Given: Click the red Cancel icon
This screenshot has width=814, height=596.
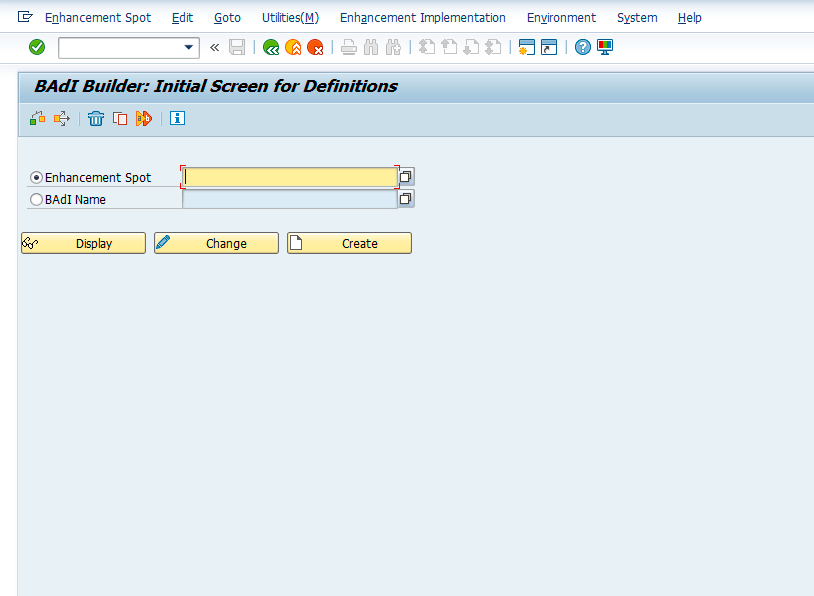Looking at the screenshot, I should pos(315,47).
